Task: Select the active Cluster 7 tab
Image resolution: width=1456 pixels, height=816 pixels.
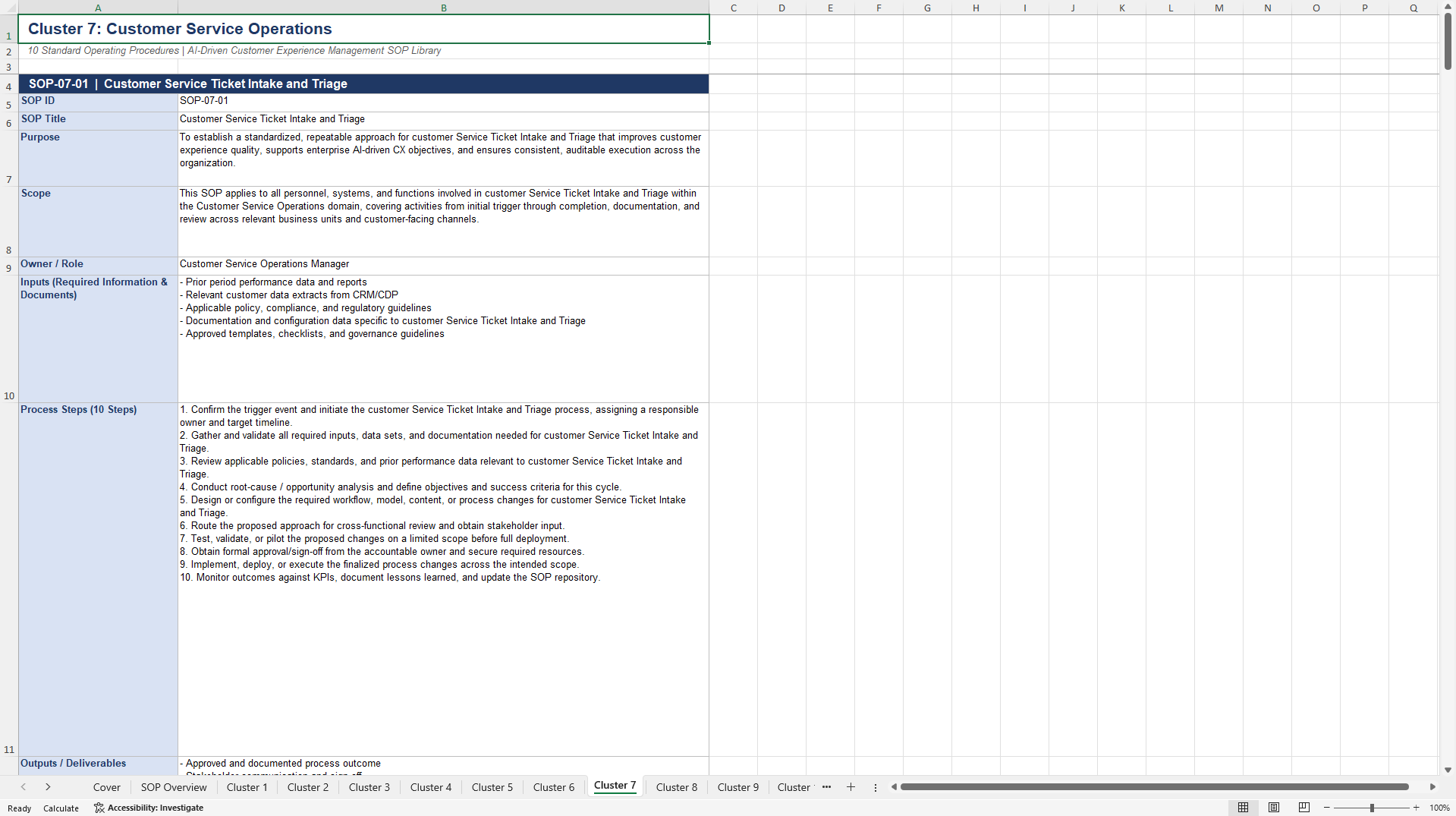Action: (615, 786)
